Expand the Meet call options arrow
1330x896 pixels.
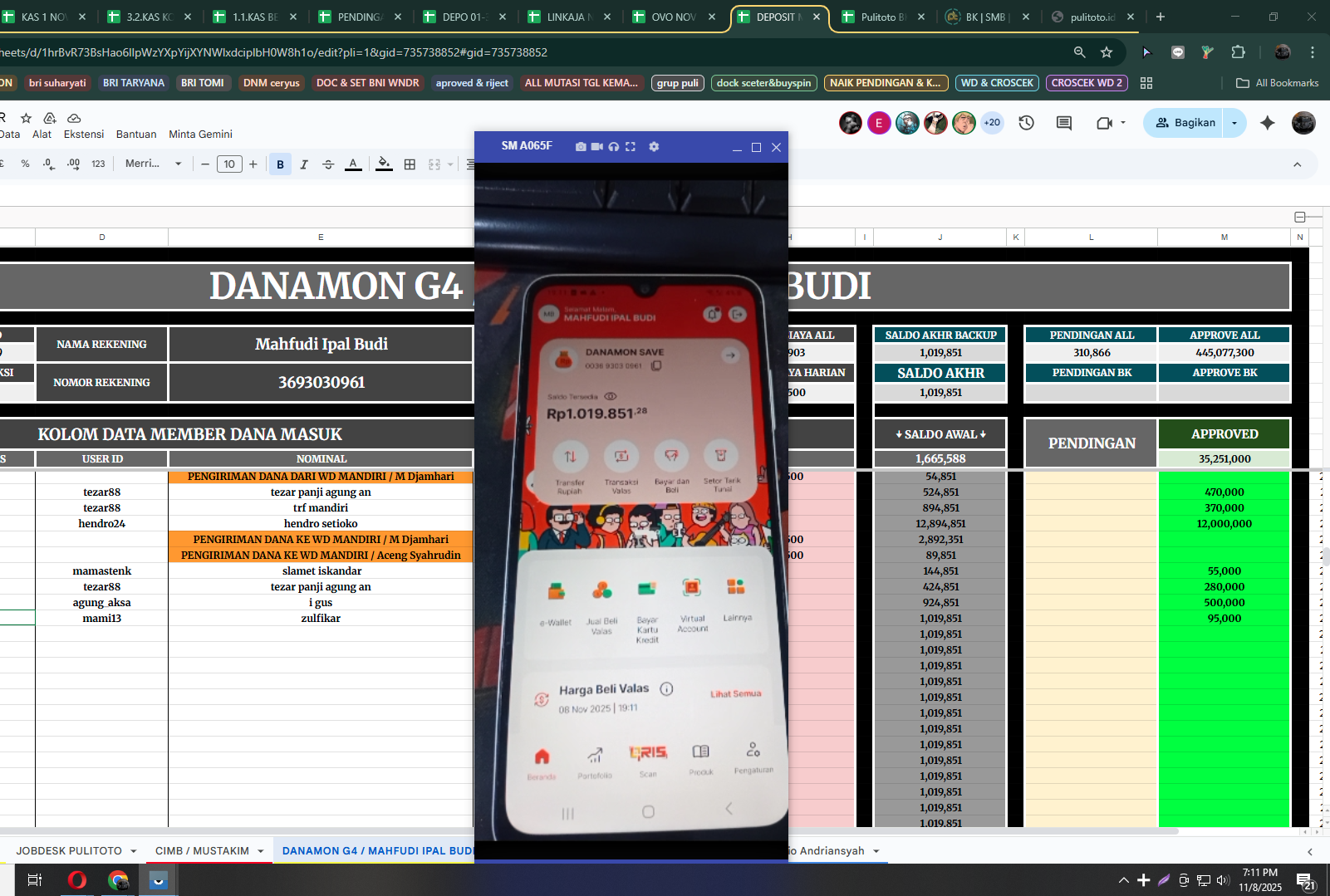pyautogui.click(x=1123, y=123)
